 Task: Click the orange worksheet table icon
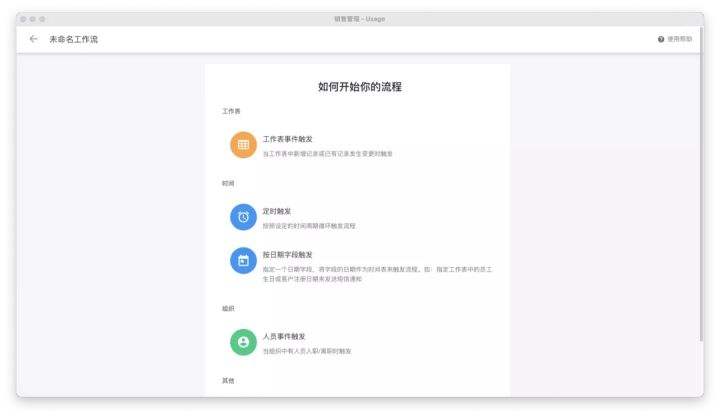(243, 145)
